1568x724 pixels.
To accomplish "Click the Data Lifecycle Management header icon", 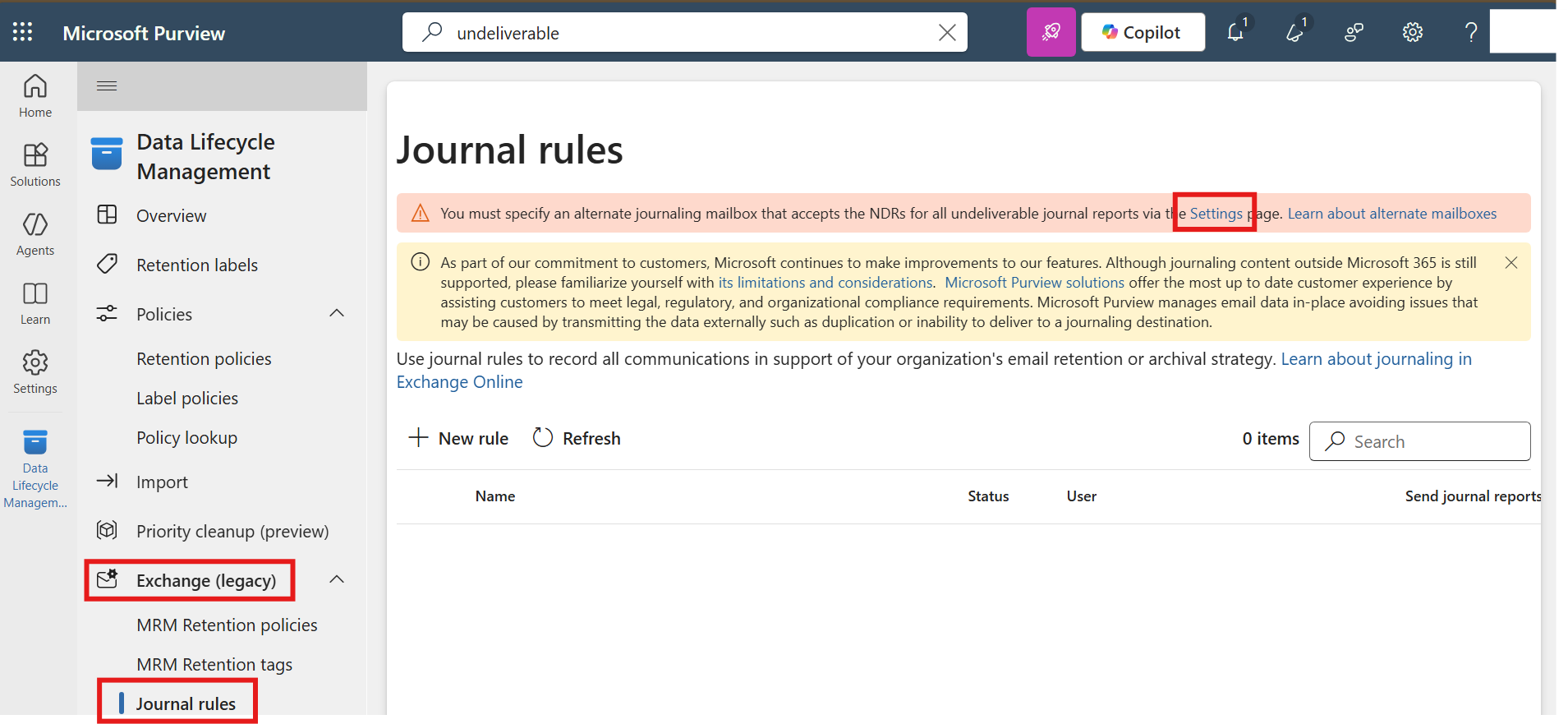I will pyautogui.click(x=107, y=154).
